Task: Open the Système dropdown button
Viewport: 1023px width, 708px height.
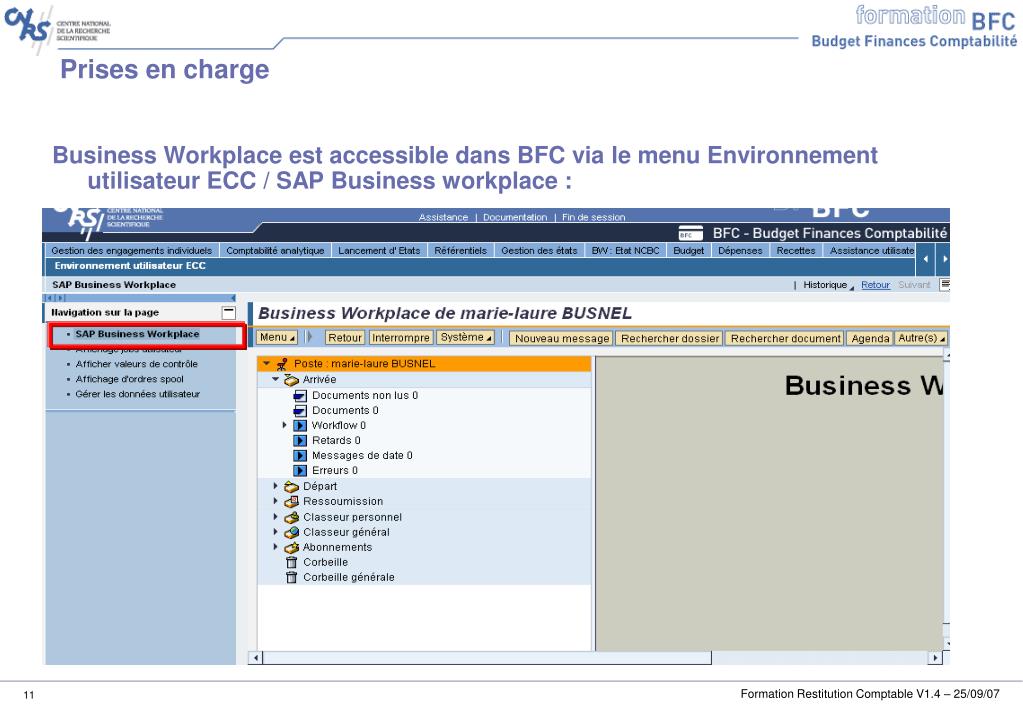Action: [x=466, y=337]
